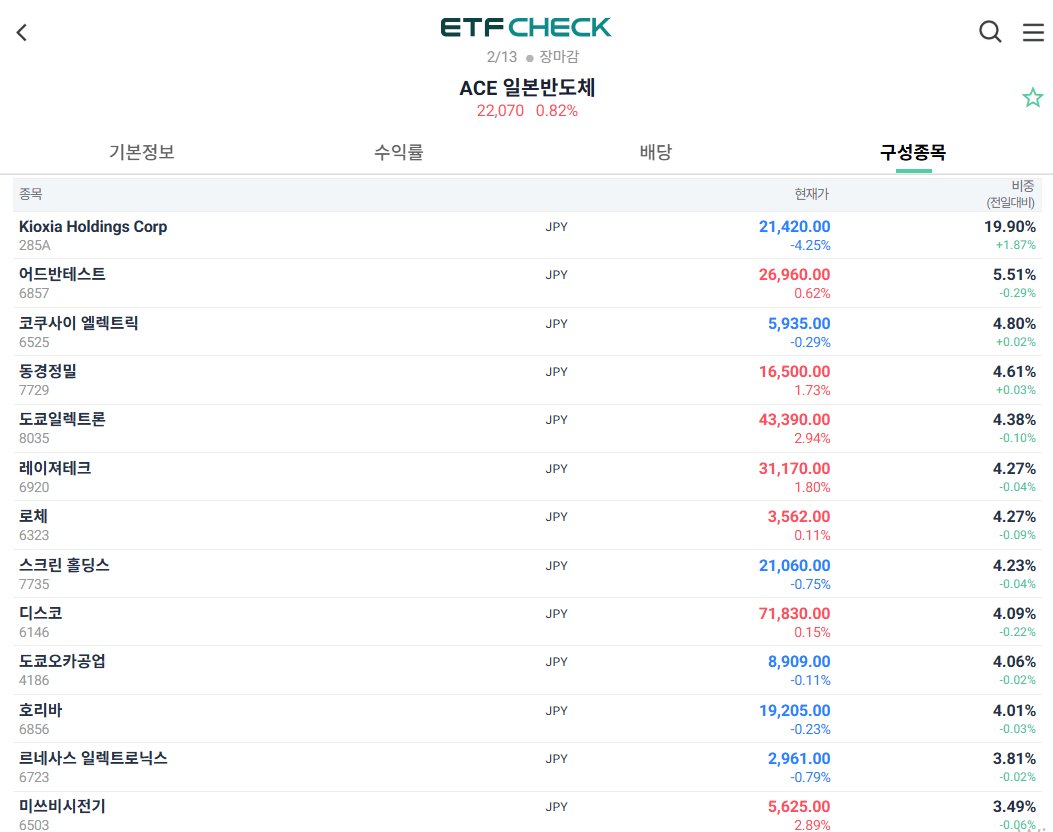Switch to the 배당 tab
This screenshot has height=832, width=1053.
point(655,152)
